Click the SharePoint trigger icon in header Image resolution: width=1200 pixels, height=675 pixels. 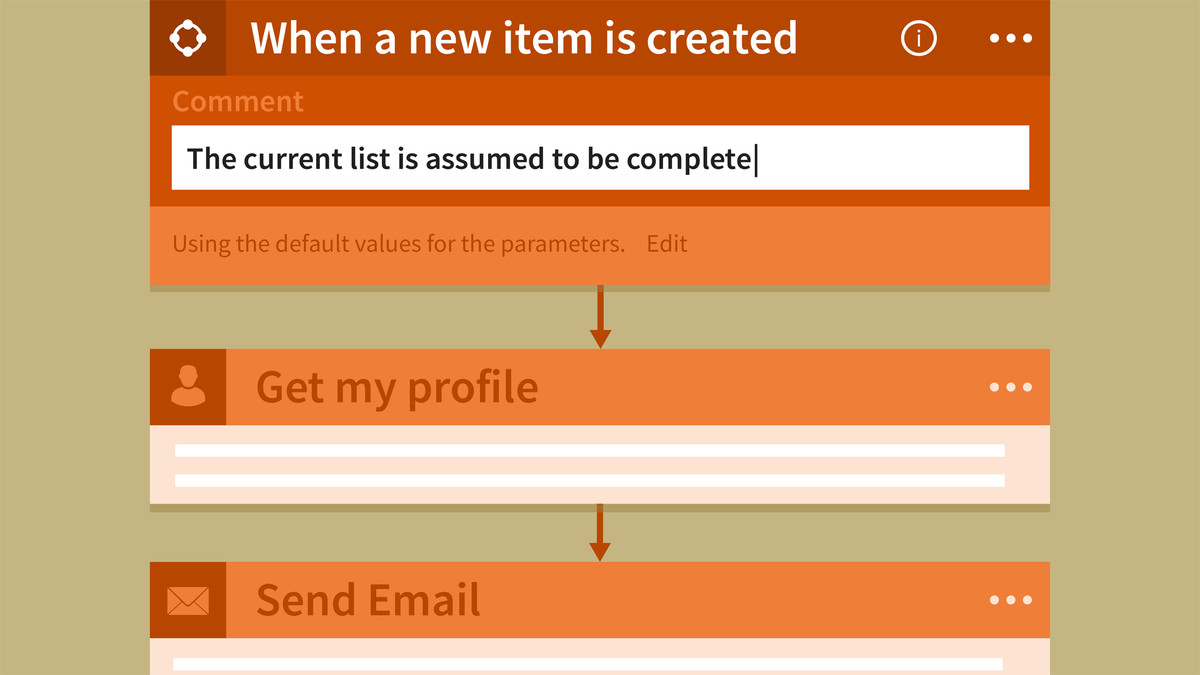(x=188, y=38)
